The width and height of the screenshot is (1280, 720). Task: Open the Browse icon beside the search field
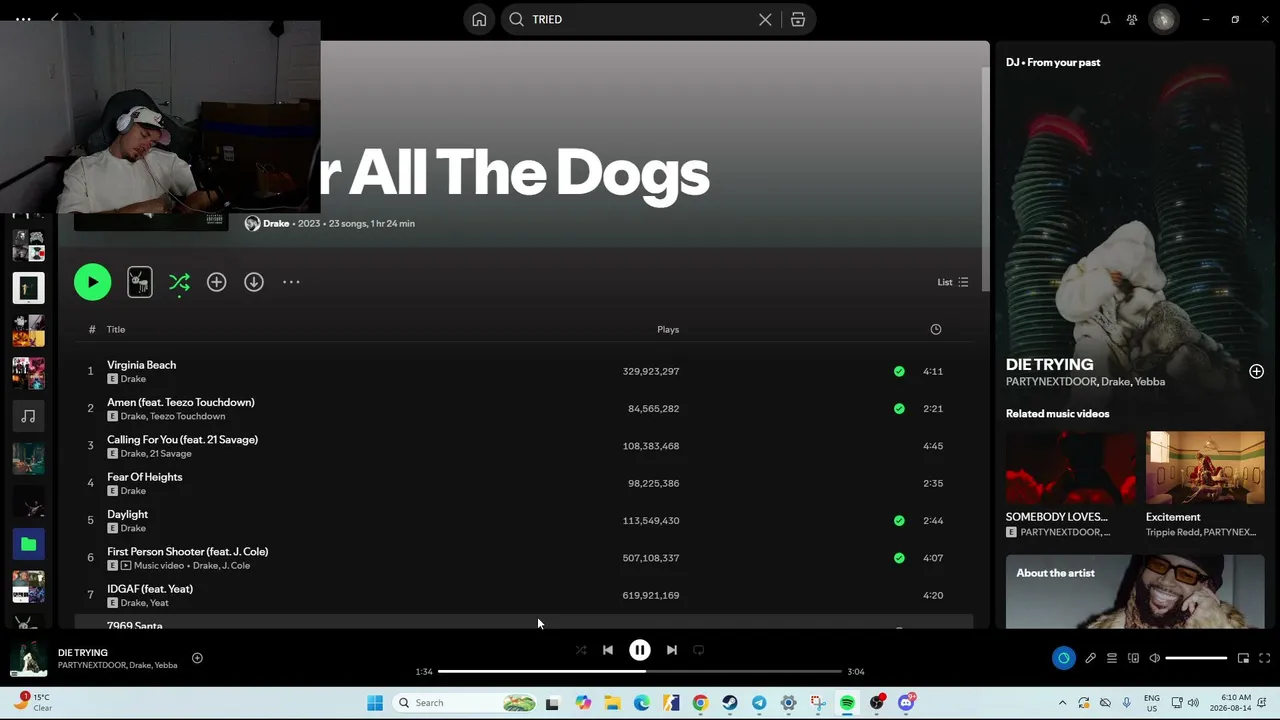pyautogui.click(x=798, y=19)
